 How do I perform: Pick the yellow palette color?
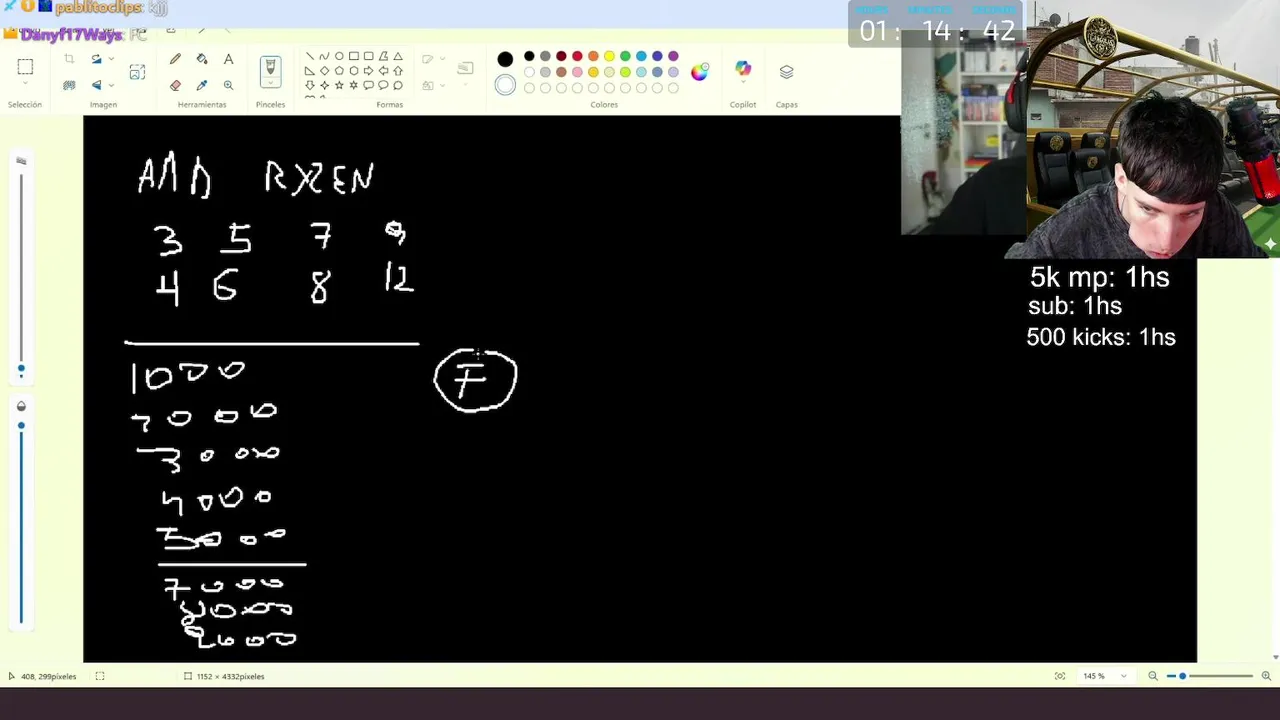pyautogui.click(x=609, y=56)
